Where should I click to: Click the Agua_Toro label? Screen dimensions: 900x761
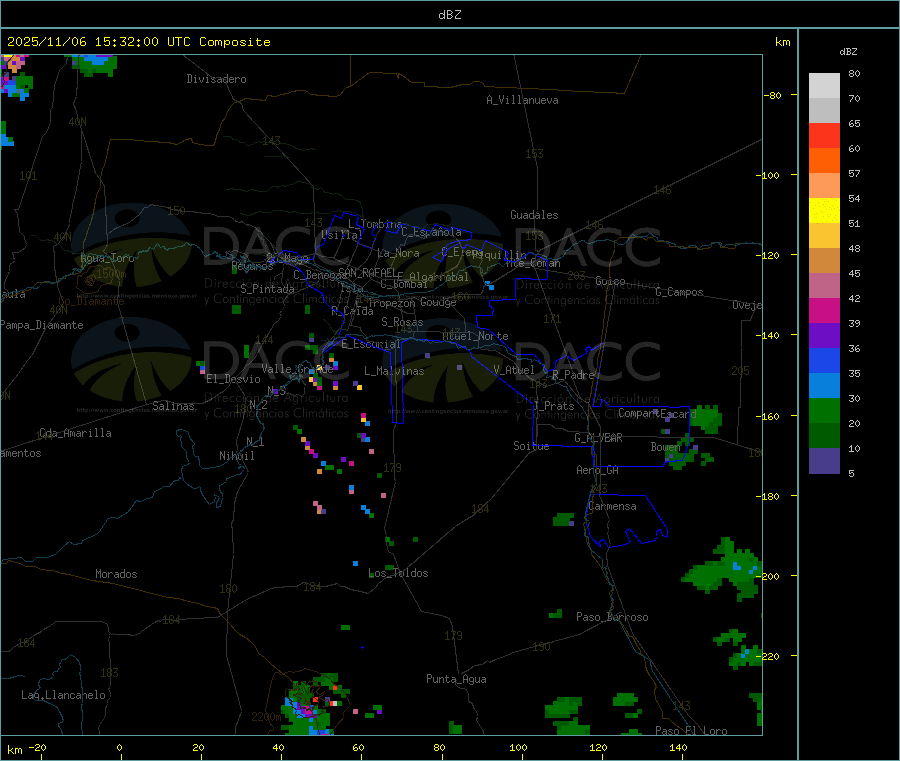pyautogui.click(x=107, y=258)
